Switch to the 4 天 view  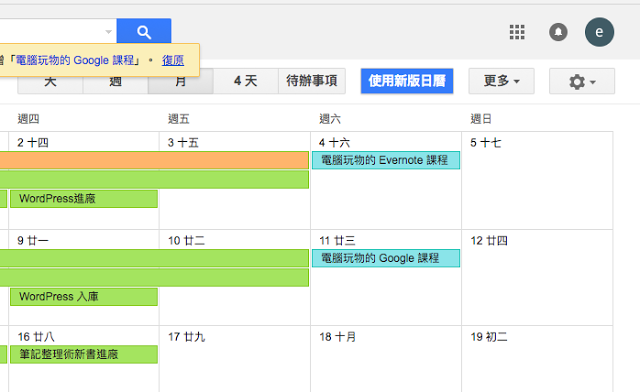click(x=246, y=81)
